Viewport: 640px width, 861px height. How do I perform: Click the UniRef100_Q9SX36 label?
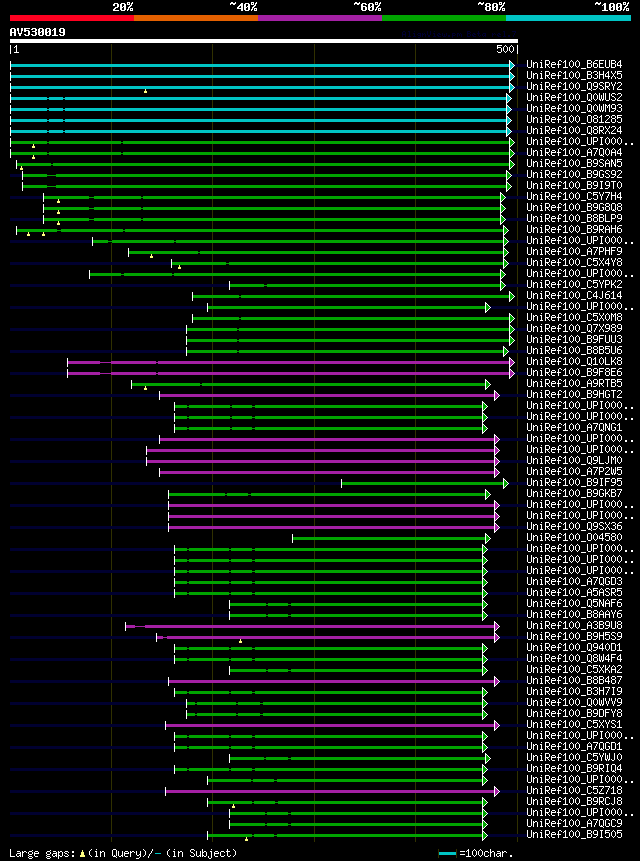tap(574, 526)
